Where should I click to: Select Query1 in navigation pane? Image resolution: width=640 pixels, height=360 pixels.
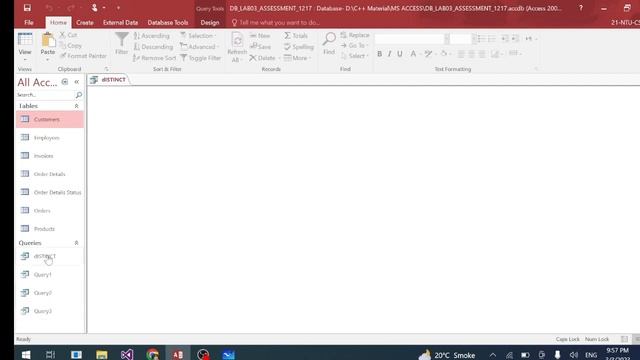50,275
